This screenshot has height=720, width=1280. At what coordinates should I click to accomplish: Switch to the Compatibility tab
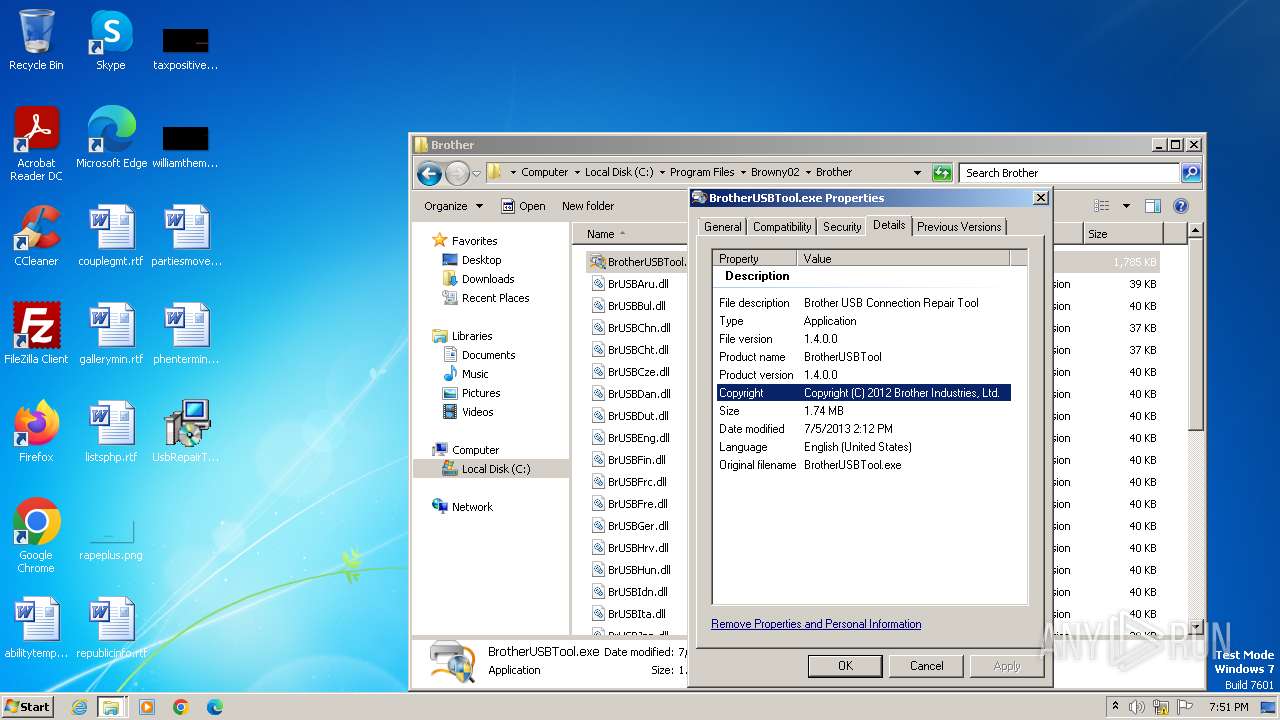782,227
